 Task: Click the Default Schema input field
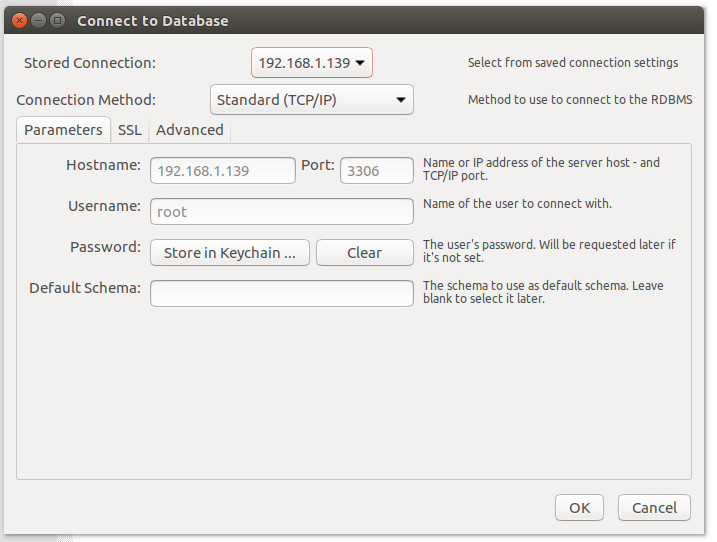coord(281,293)
